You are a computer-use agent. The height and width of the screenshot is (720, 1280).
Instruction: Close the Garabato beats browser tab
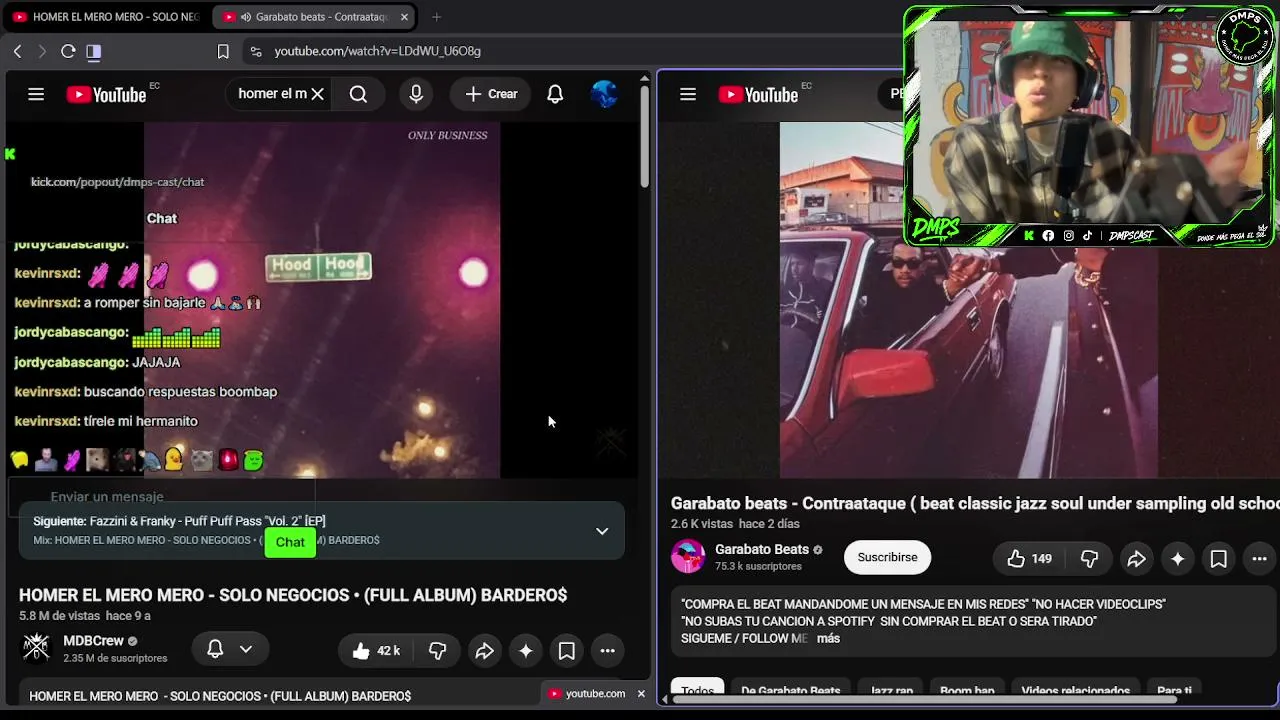pos(404,17)
